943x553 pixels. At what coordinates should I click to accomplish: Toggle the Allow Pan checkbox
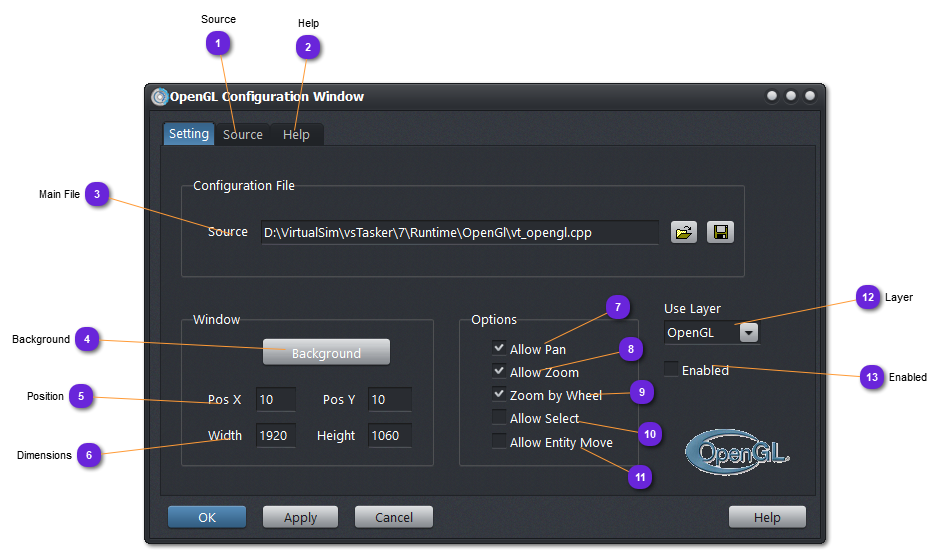point(499,348)
